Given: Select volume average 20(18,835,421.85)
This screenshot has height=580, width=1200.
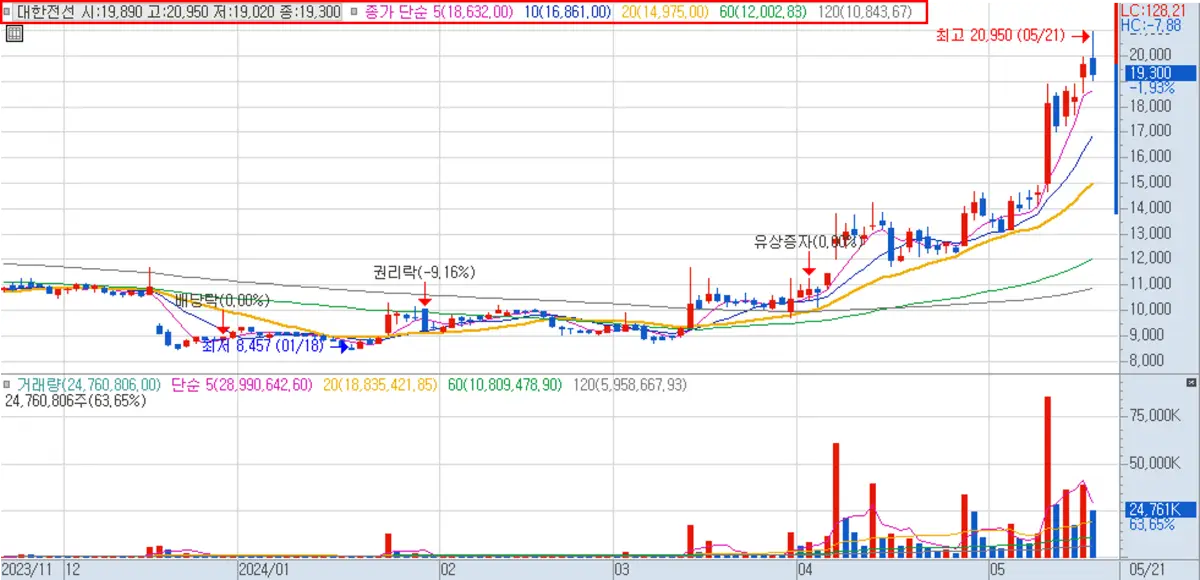Looking at the screenshot, I should tap(382, 384).
